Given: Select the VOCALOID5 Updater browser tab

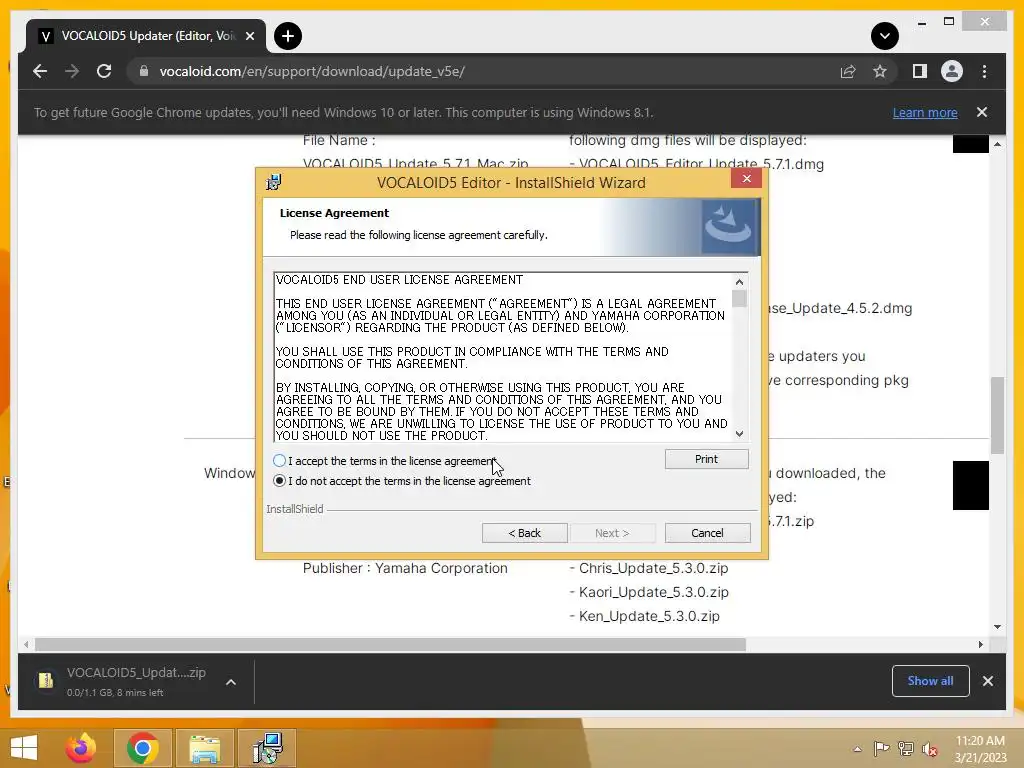Looking at the screenshot, I should pos(145,36).
